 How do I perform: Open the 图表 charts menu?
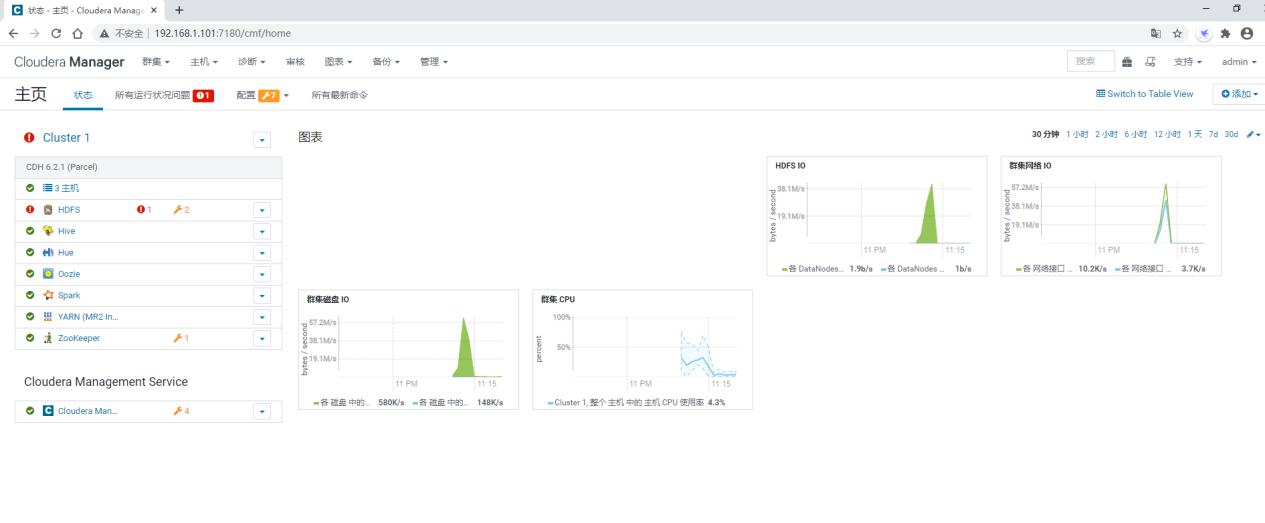coord(339,62)
